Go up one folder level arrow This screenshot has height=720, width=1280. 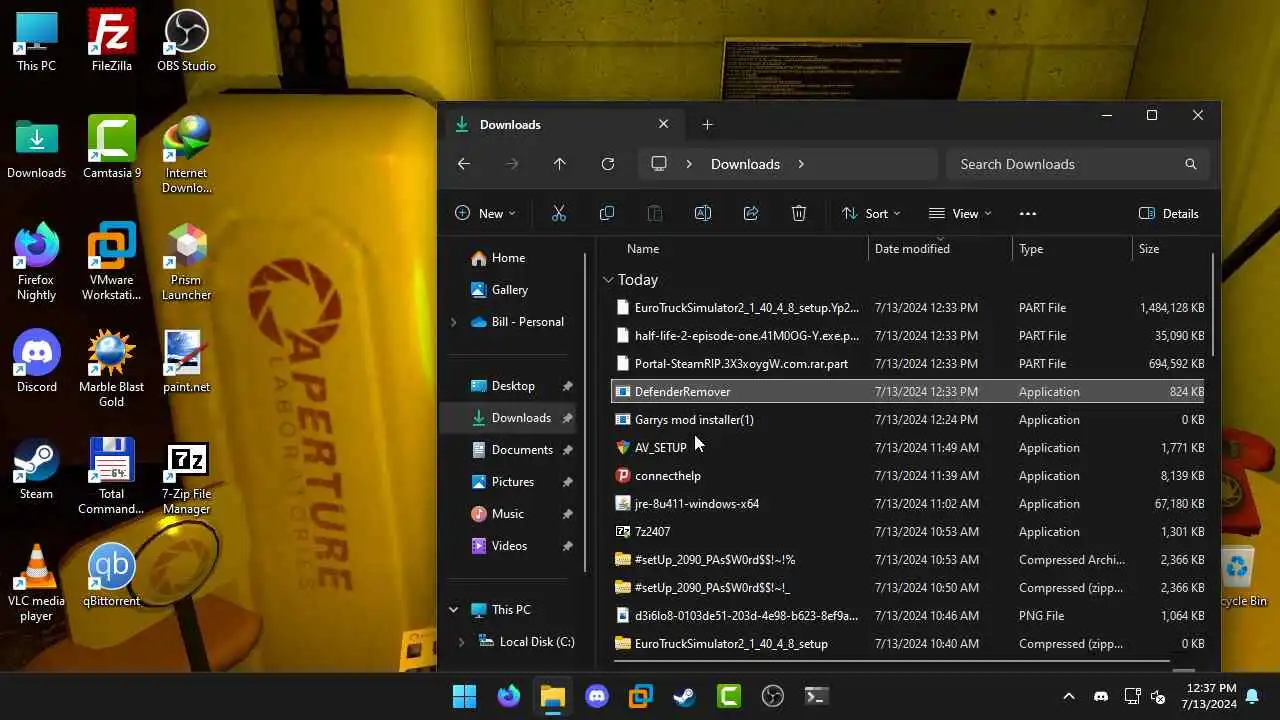pos(560,164)
